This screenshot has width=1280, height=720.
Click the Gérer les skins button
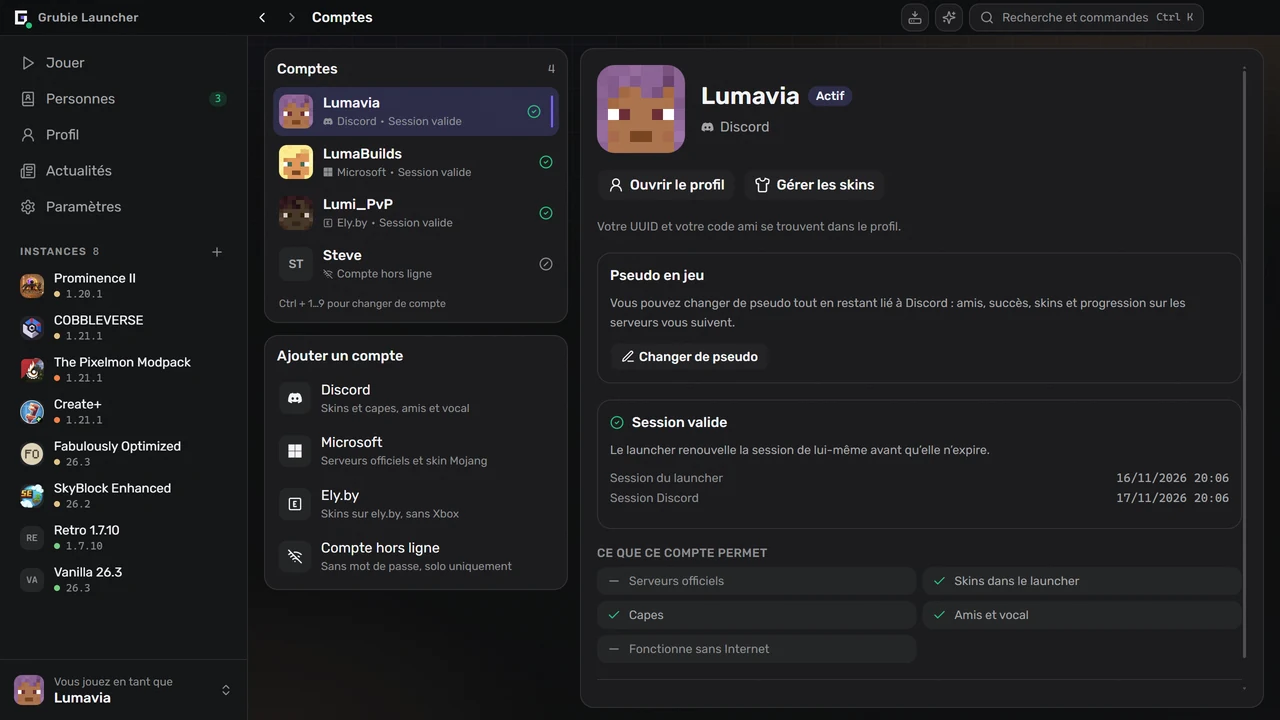click(814, 185)
